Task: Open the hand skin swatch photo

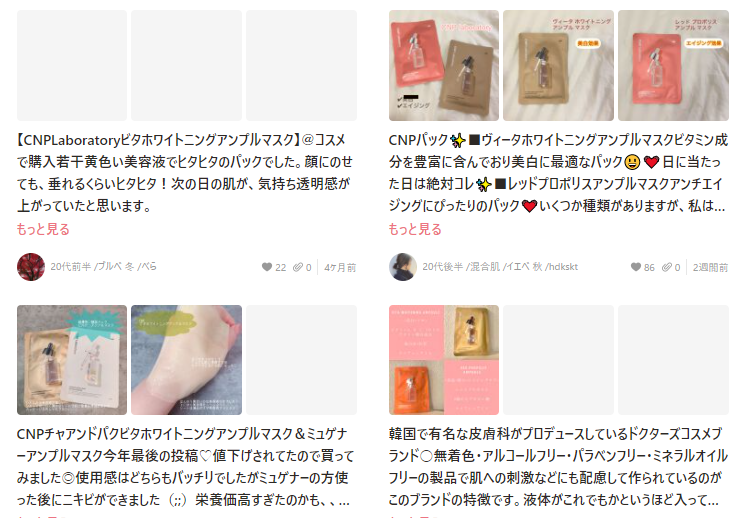Action: [x=186, y=360]
